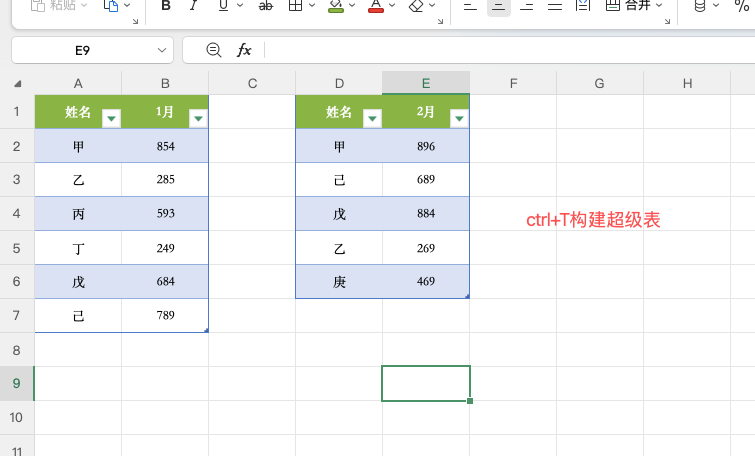This screenshot has height=456, width=755.
Task: Select cell with value 789
Action: point(165,315)
